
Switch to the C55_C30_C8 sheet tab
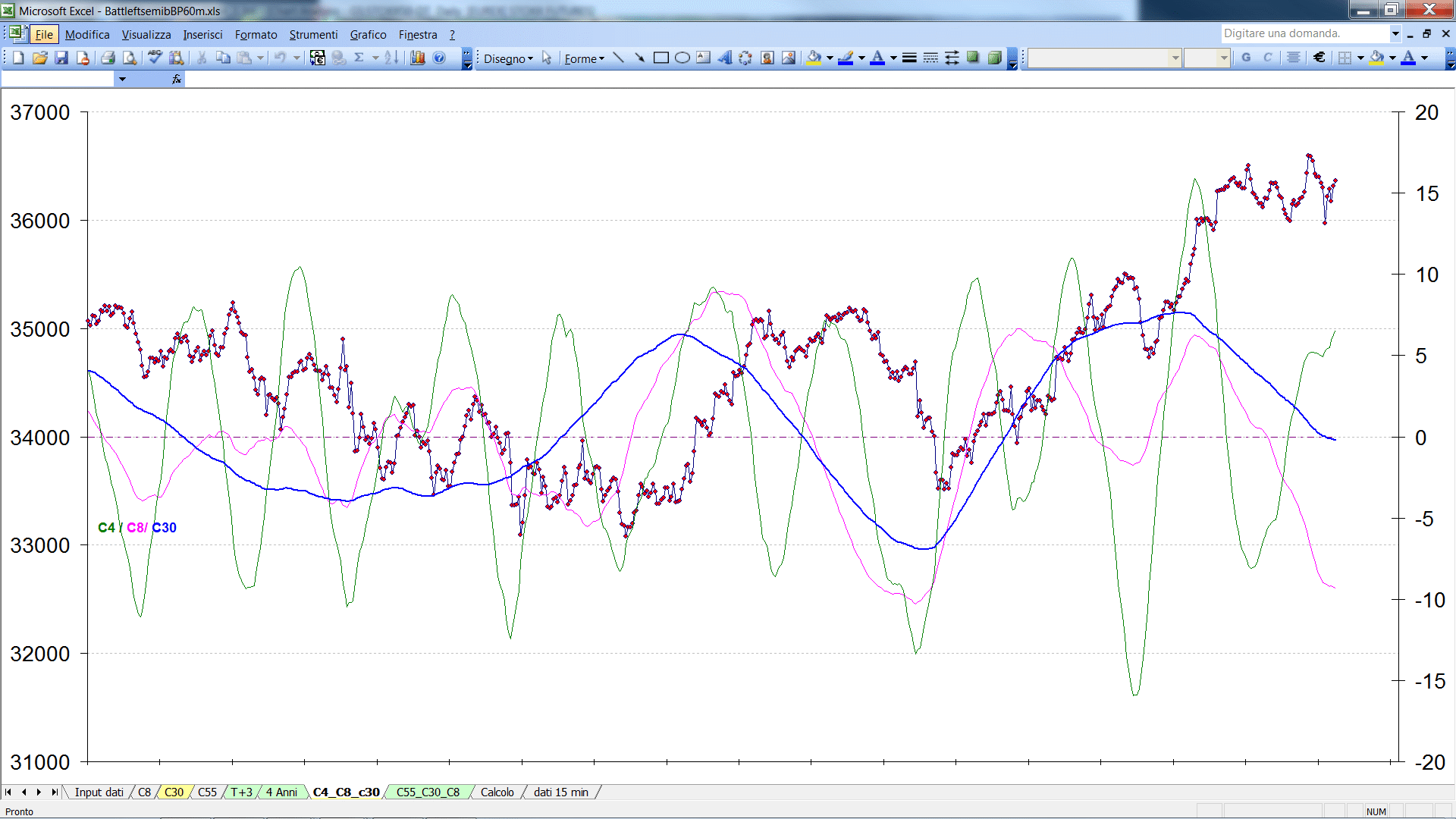click(428, 792)
